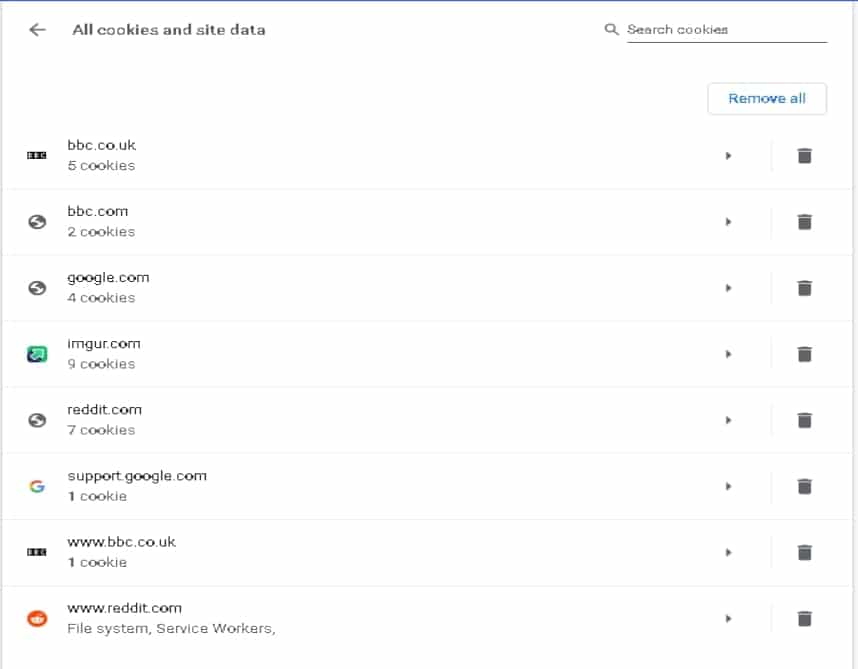Click the search magnifier icon

[611, 30]
